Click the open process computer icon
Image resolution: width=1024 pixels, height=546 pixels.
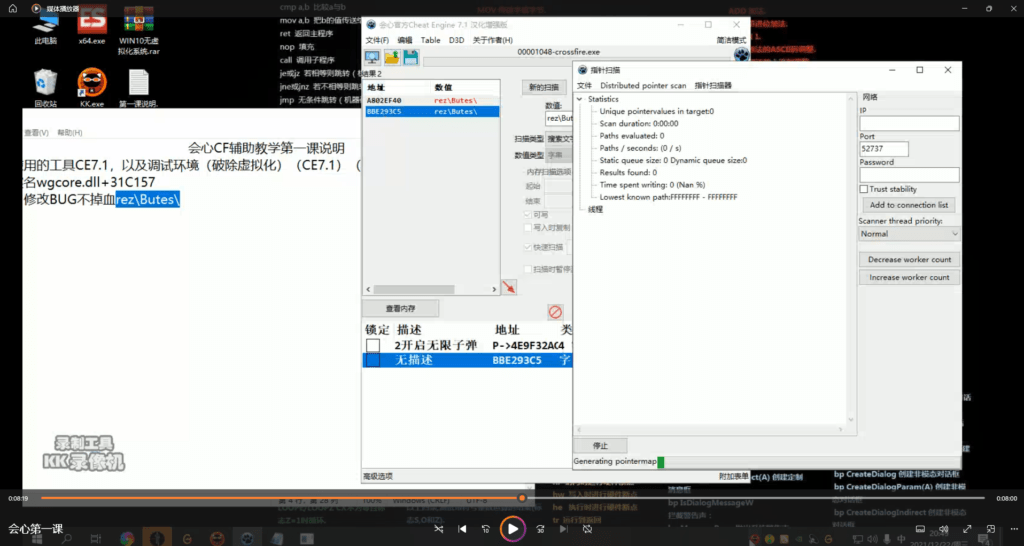372,57
